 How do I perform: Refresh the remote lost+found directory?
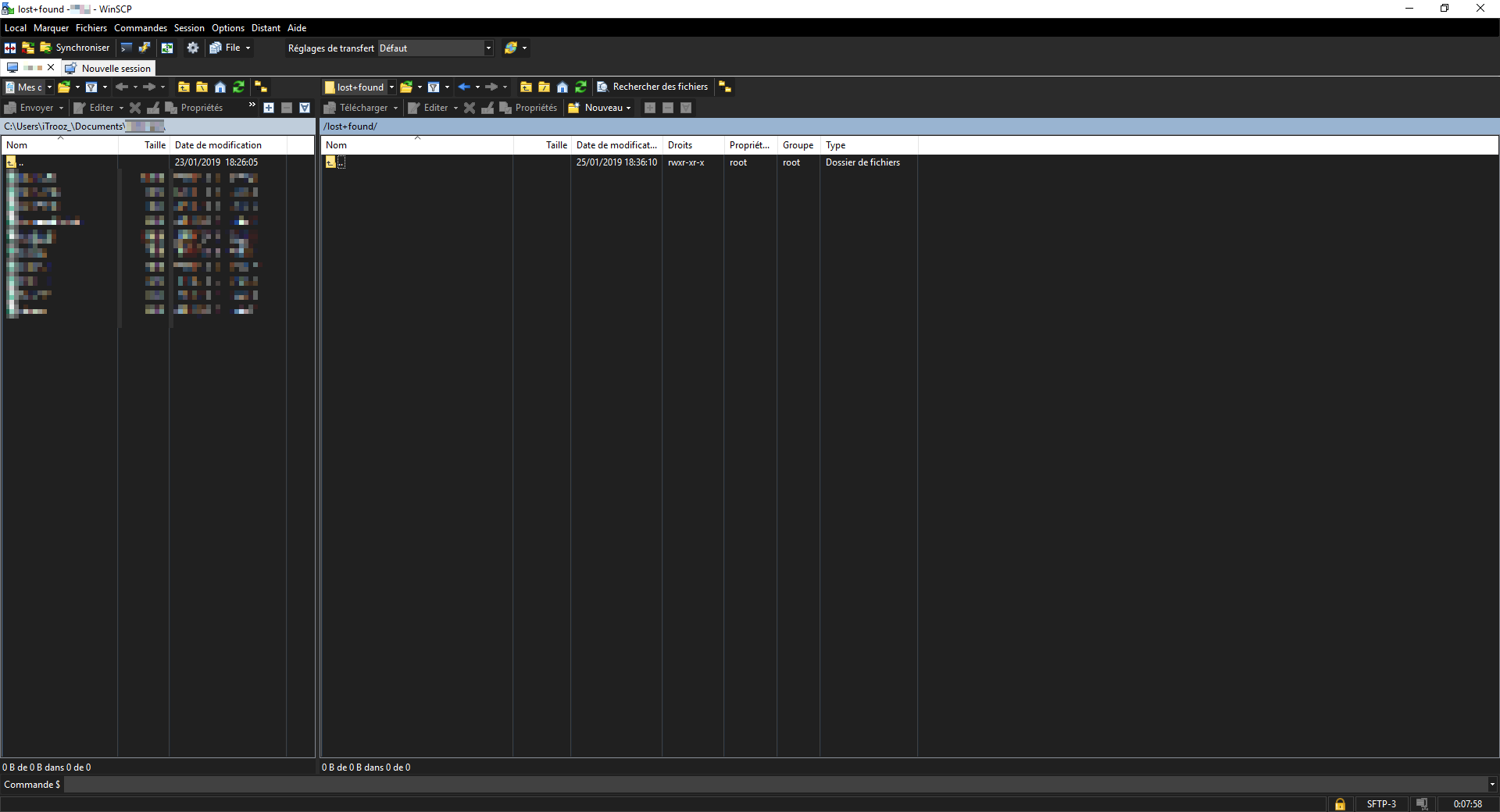coord(580,87)
